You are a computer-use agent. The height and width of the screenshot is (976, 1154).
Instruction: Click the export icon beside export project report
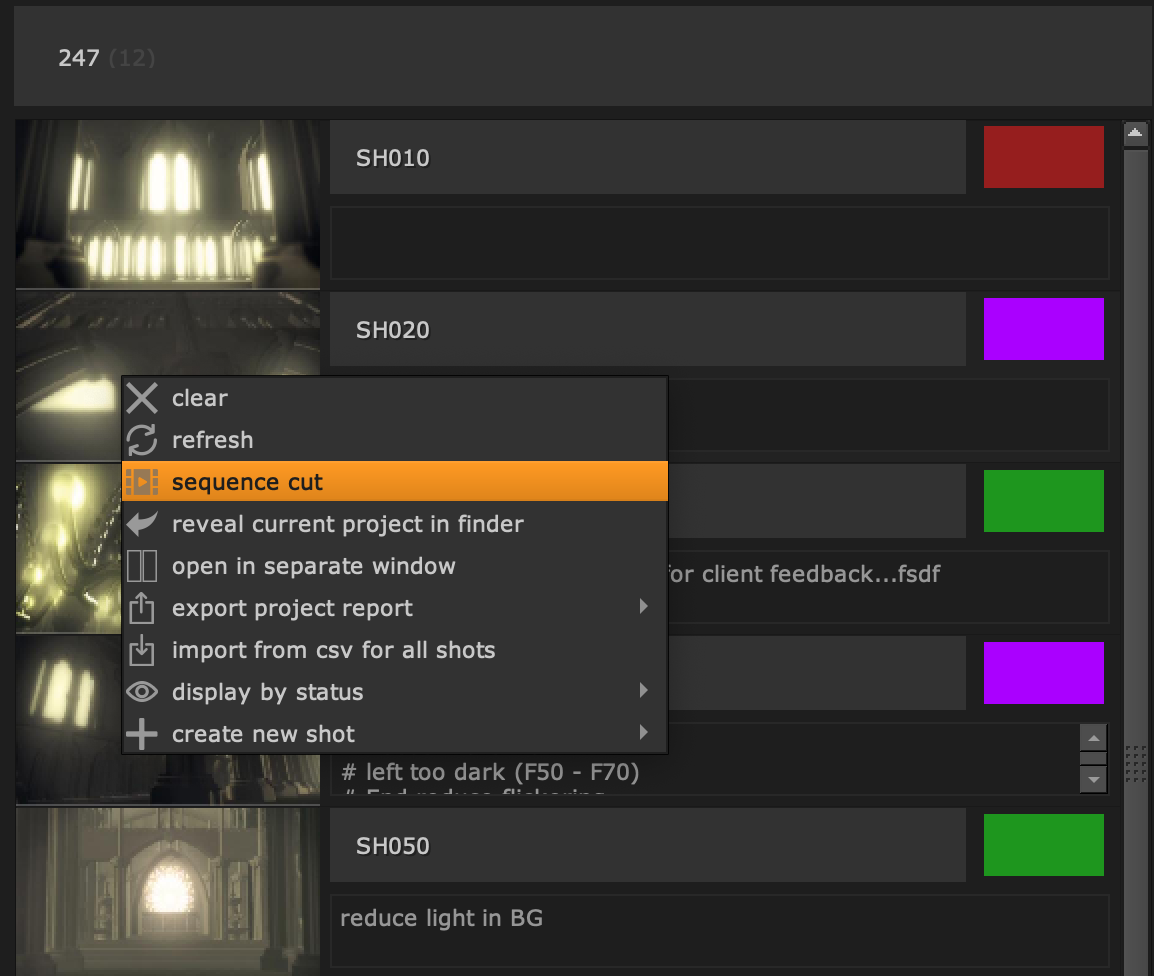point(141,607)
